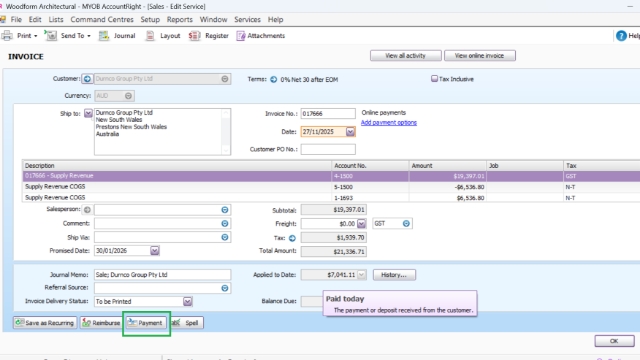Open the Promised Date calendar dropdown
This screenshot has width=640, height=360.
[155, 251]
